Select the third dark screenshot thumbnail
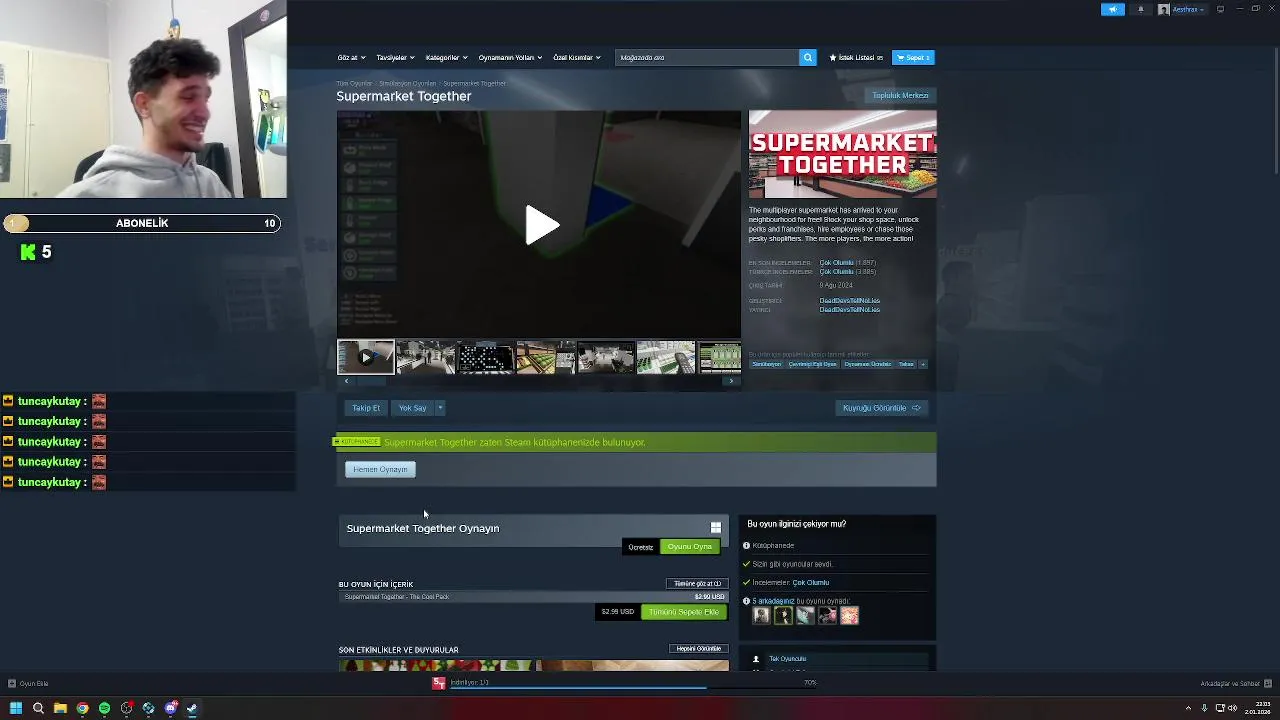 [486, 357]
